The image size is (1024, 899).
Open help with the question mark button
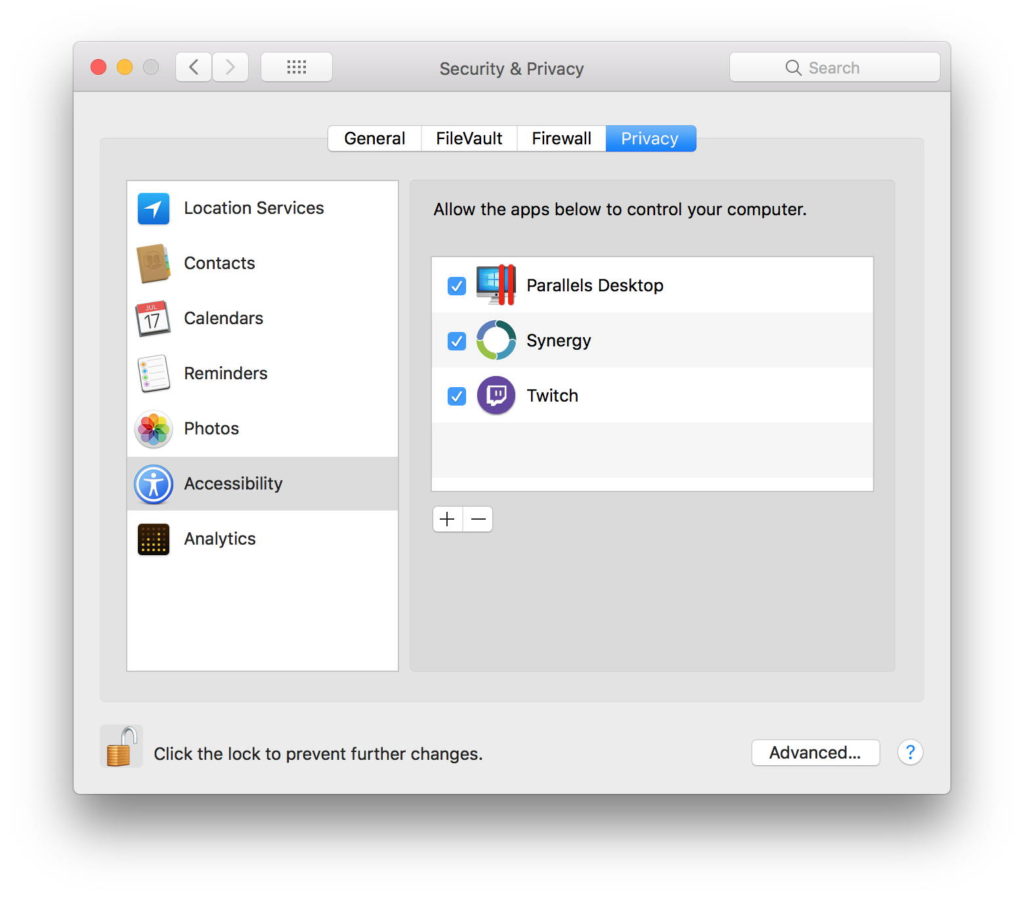click(909, 753)
